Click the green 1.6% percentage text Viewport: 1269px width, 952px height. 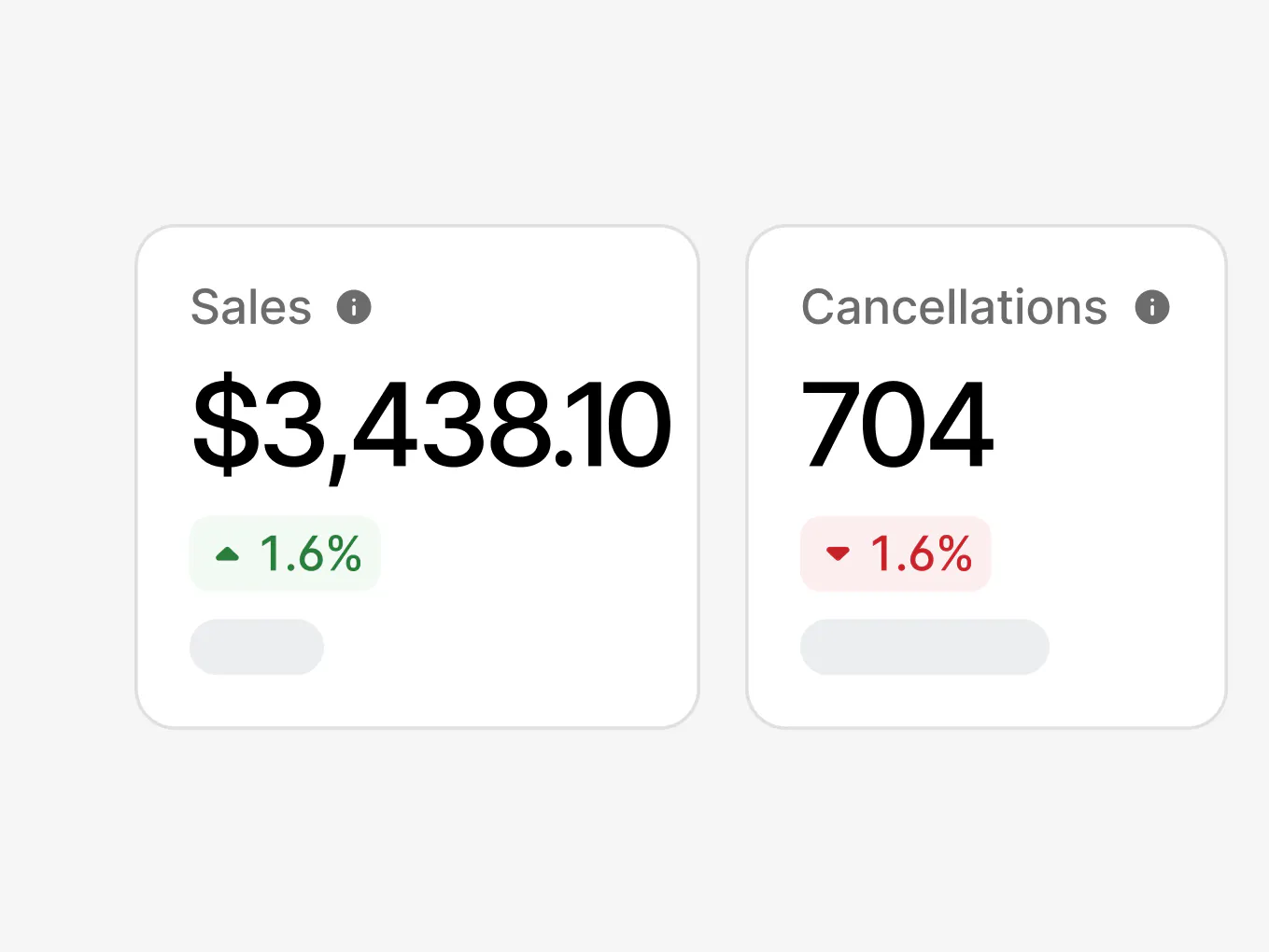310,553
